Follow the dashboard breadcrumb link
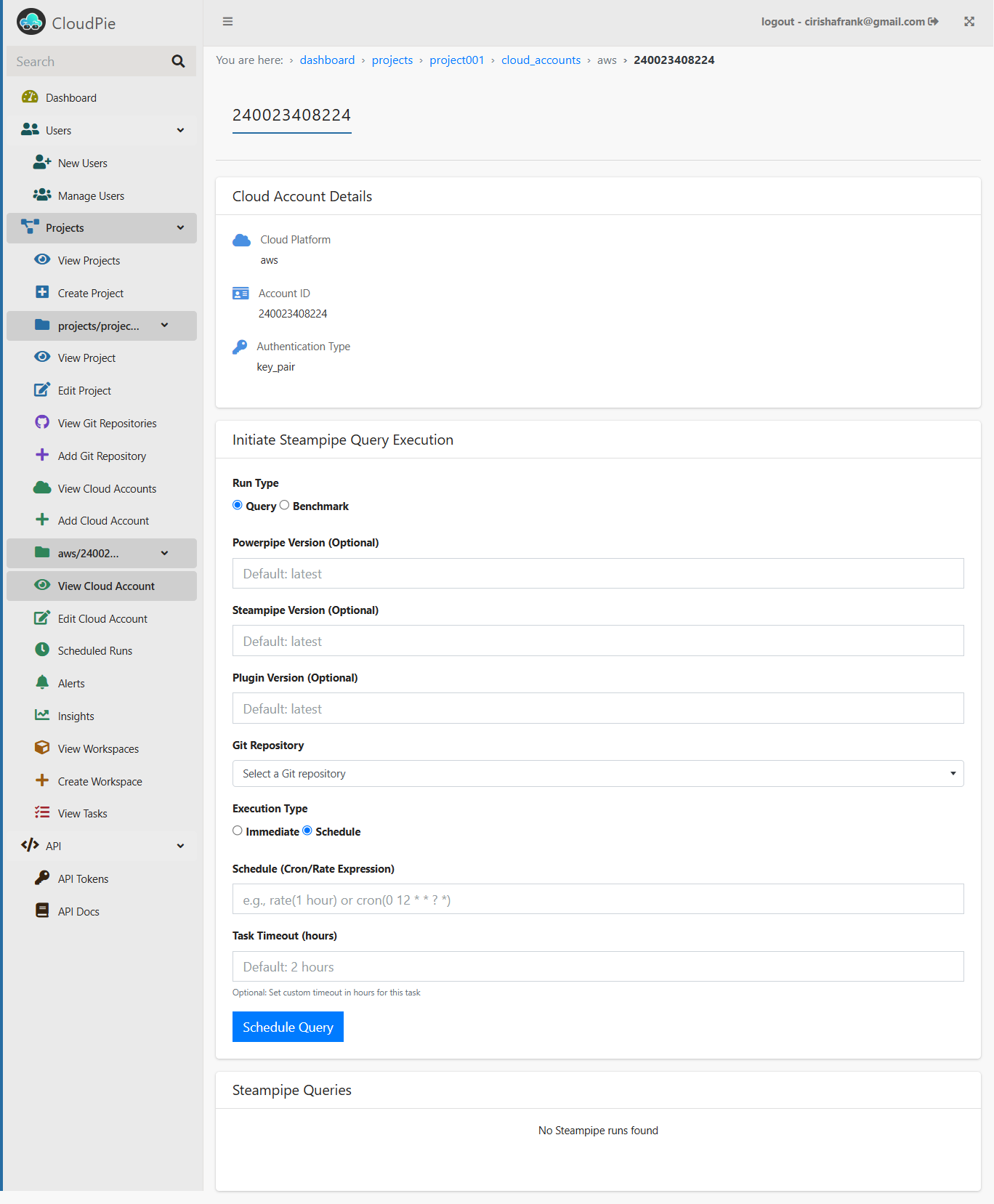The height and width of the screenshot is (1204, 994). [x=327, y=60]
